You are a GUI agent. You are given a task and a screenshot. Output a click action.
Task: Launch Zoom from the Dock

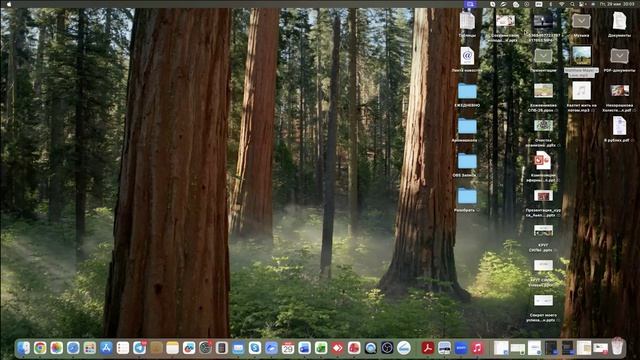(461, 348)
